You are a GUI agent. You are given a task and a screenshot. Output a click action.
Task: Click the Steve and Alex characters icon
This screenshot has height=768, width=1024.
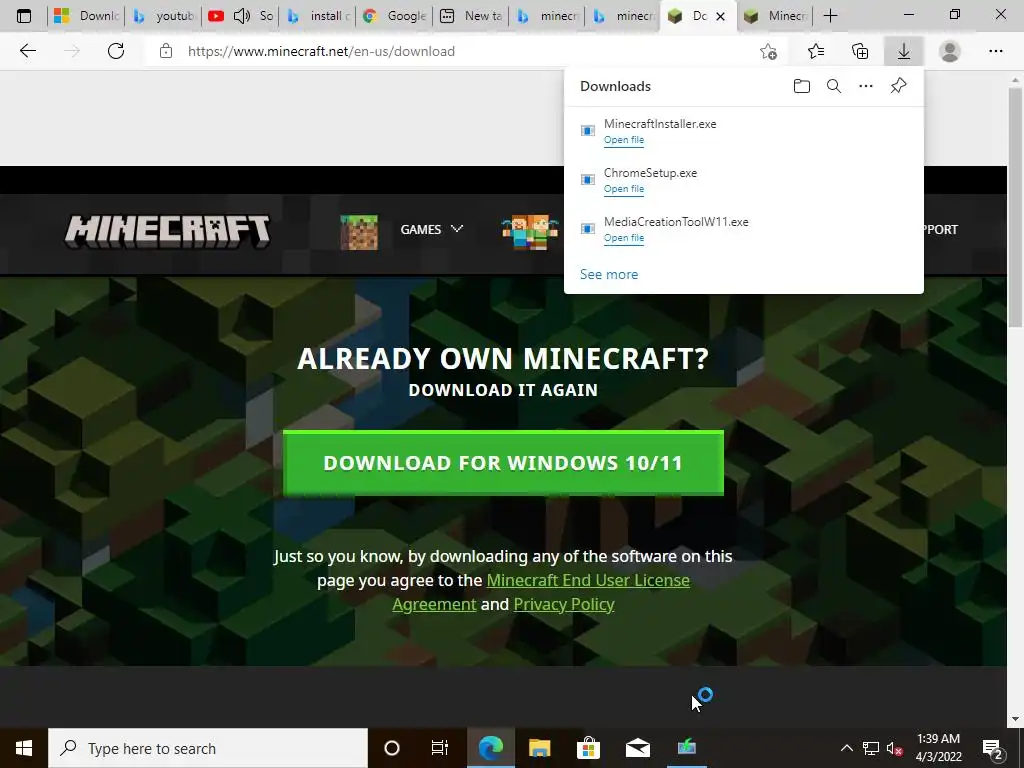click(x=530, y=232)
